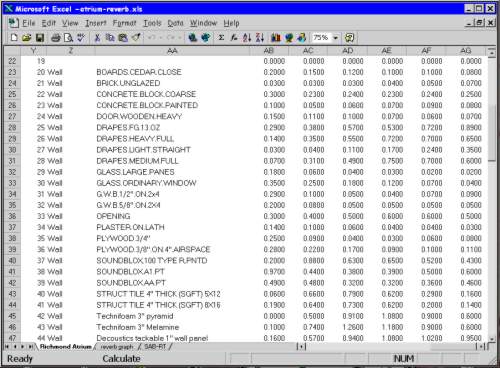This screenshot has height=368, width=500.
Task: Open the File menu
Action: click(x=29, y=23)
